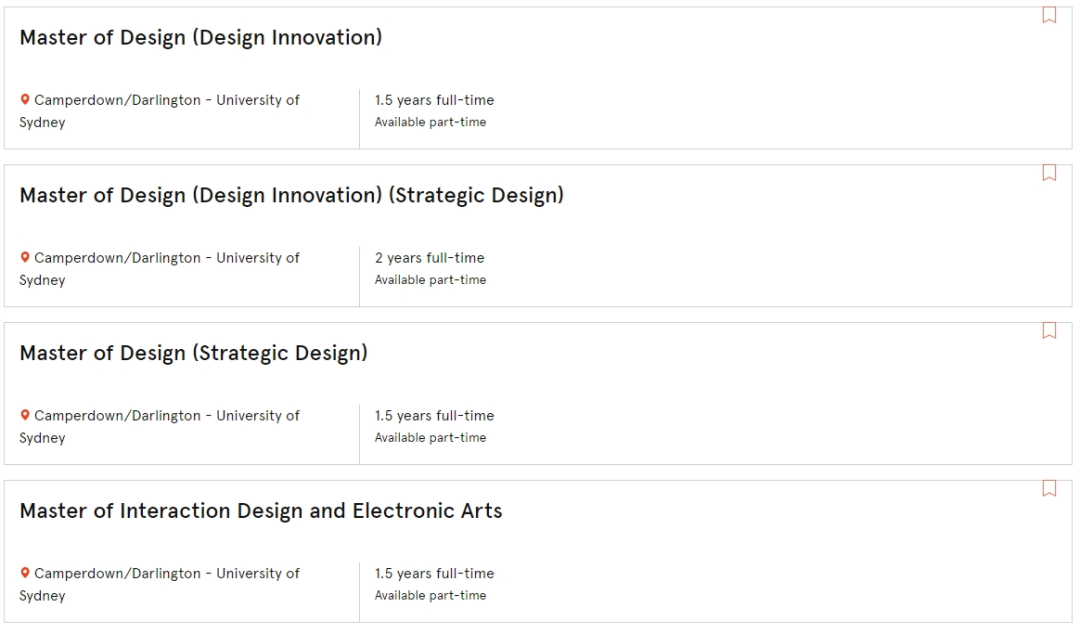The width and height of the screenshot is (1080, 633).
Task: Open Master of Design (Strategic Design) title
Action: click(194, 353)
